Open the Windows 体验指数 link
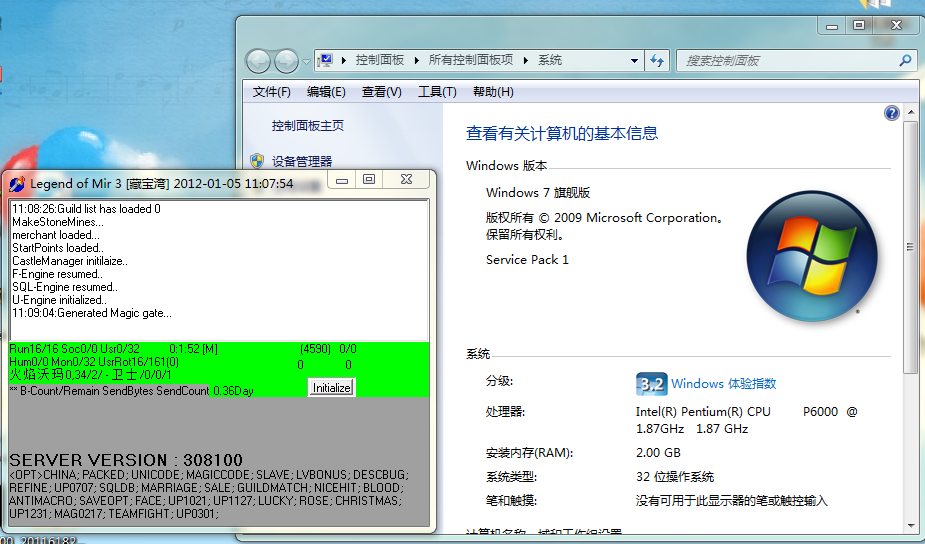 pyautogui.click(x=723, y=384)
